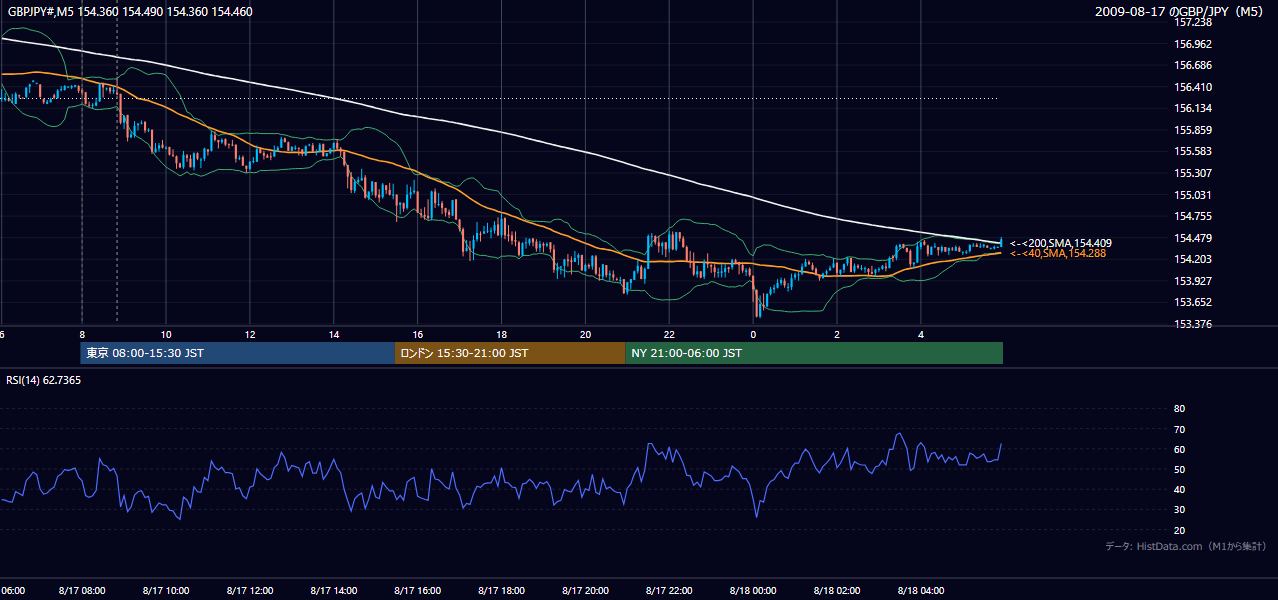The image size is (1278, 600).
Task: Click RSI scale level 70
Action: coord(1179,429)
